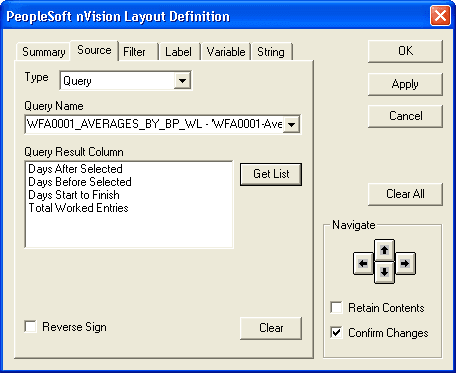This screenshot has width=456, height=373.
Task: Click the Navigate right arrow button
Action: point(405,263)
